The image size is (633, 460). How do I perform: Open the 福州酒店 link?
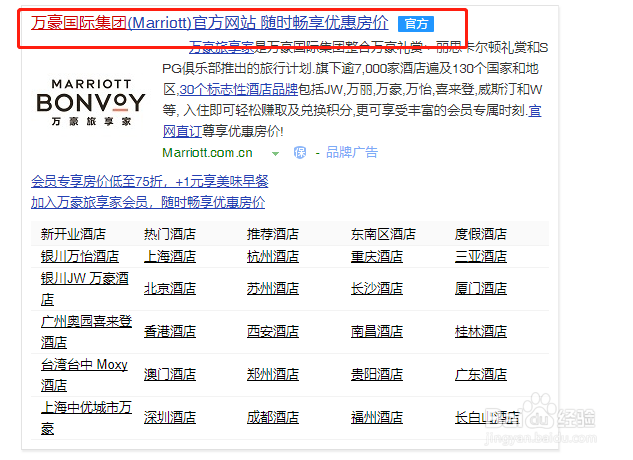(x=377, y=418)
